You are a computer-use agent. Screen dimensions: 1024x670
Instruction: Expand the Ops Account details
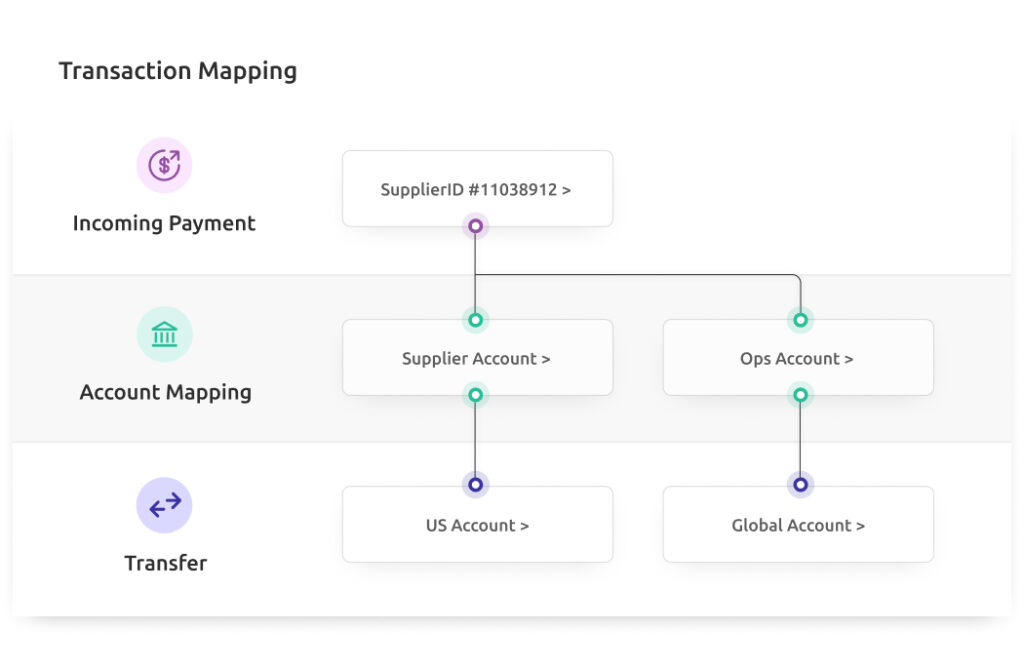coord(797,358)
